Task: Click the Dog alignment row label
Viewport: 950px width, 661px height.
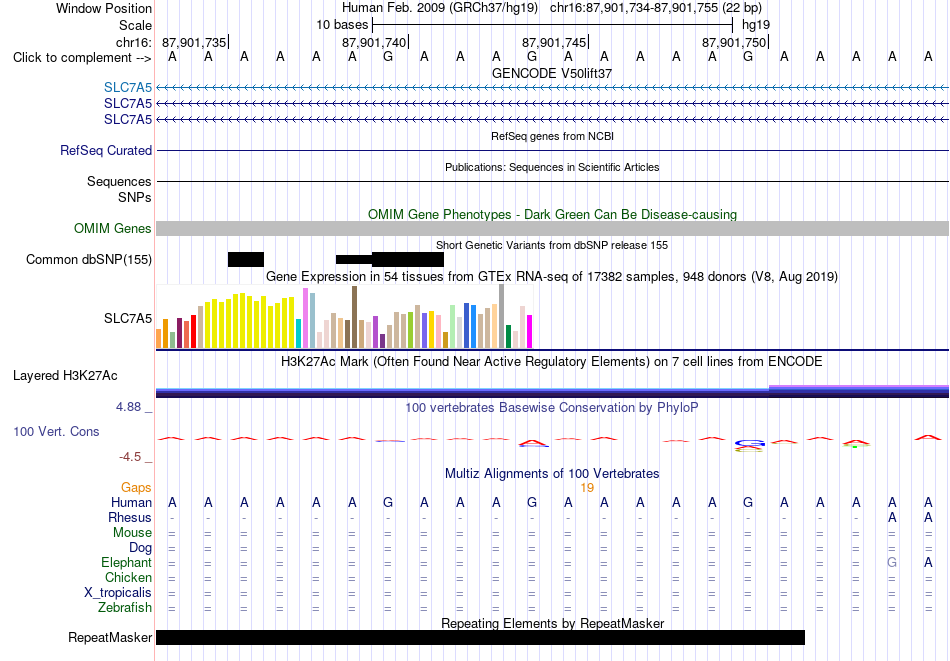Action: [140, 548]
